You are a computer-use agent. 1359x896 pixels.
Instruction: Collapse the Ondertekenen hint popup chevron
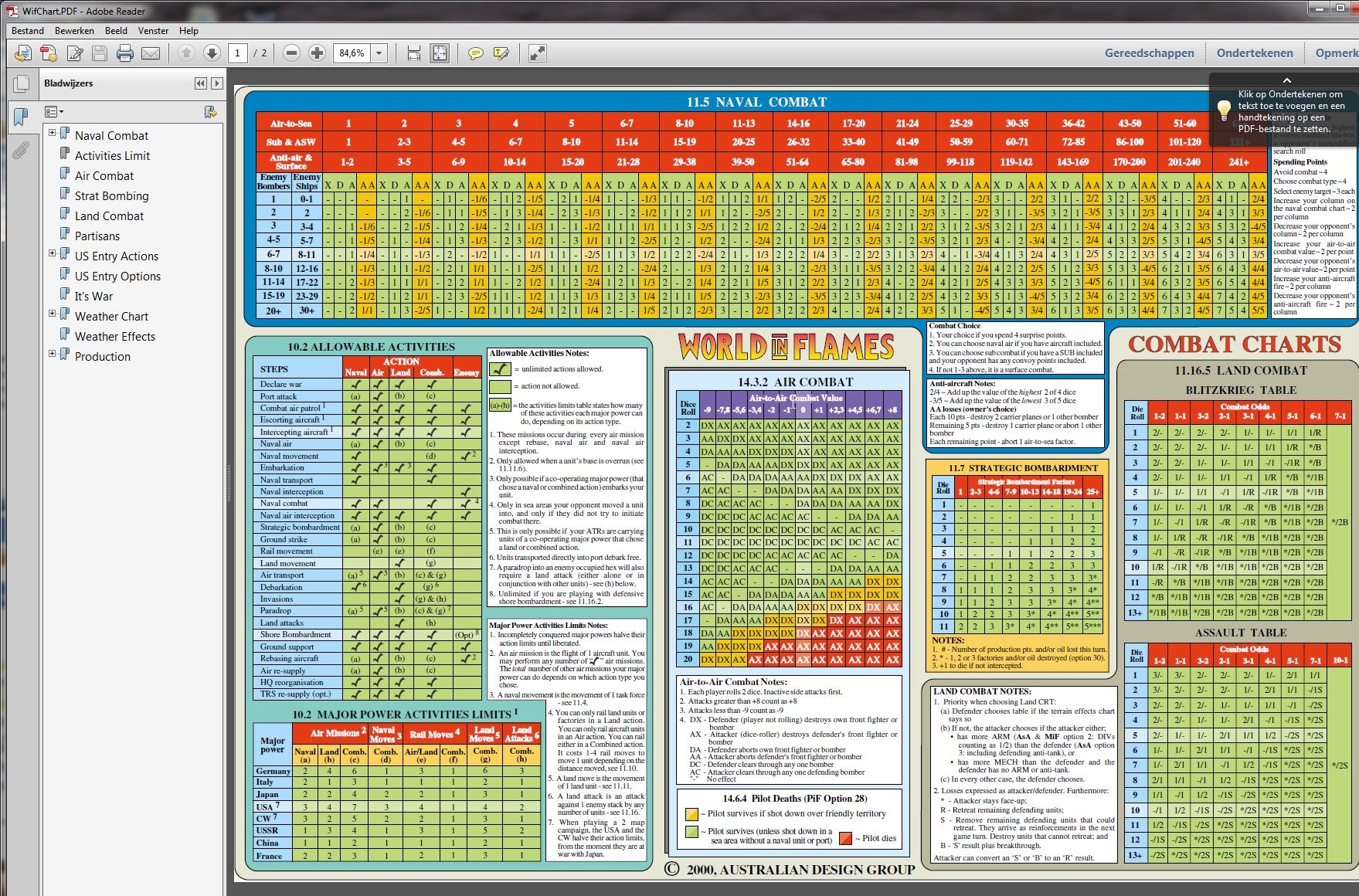[x=1286, y=80]
